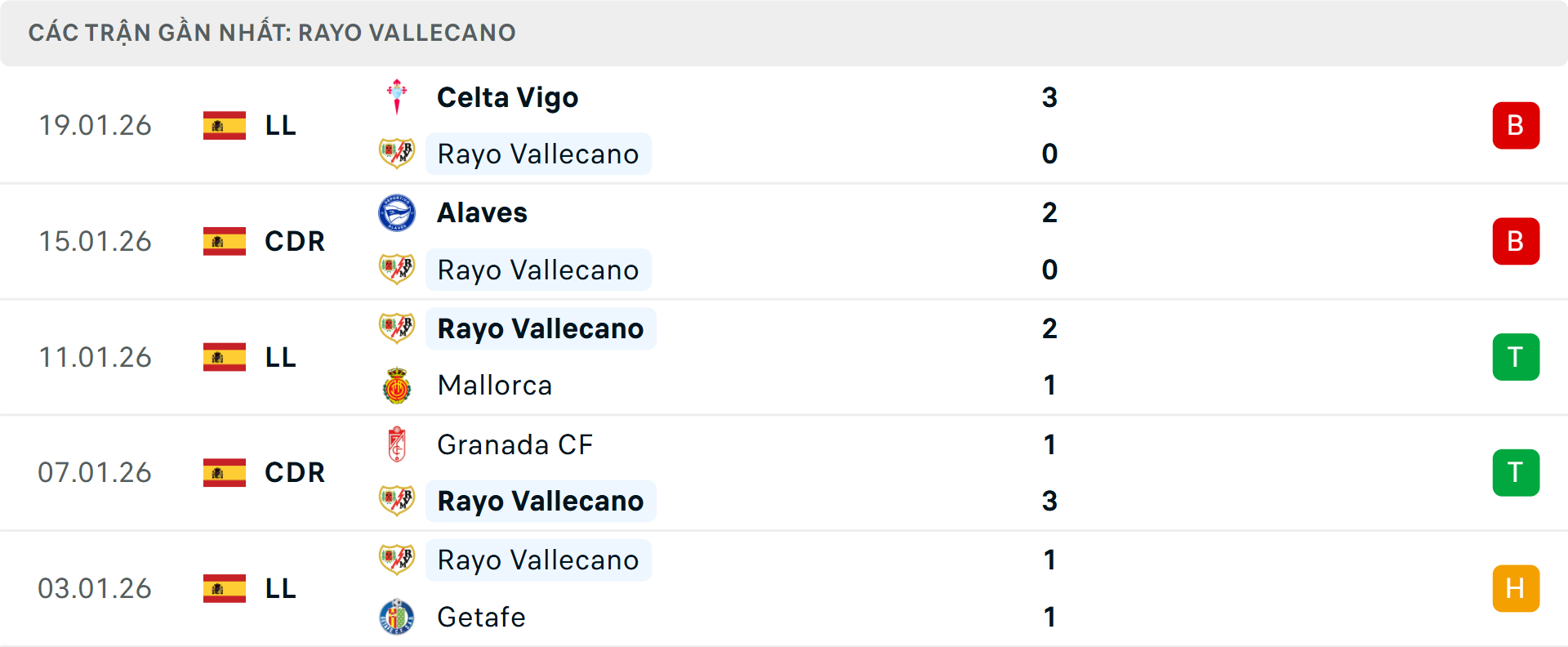Click the LL label on the 11.01.26 row
The image size is (1568, 647).
point(280,357)
